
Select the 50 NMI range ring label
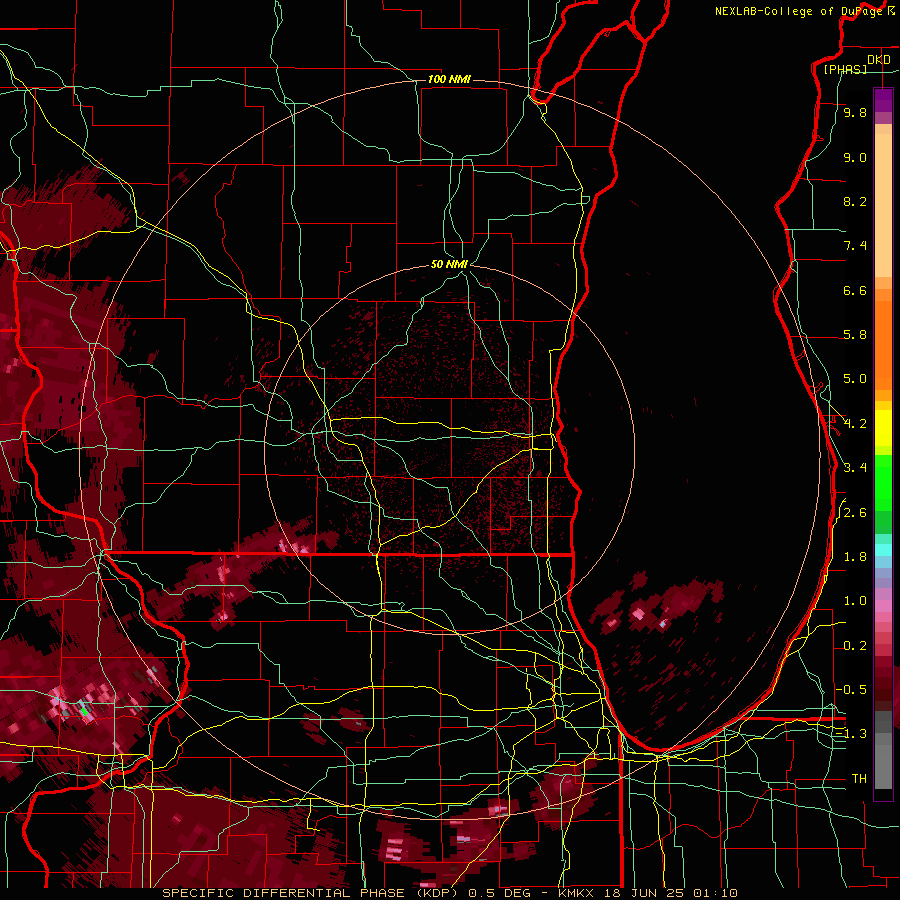[449, 264]
